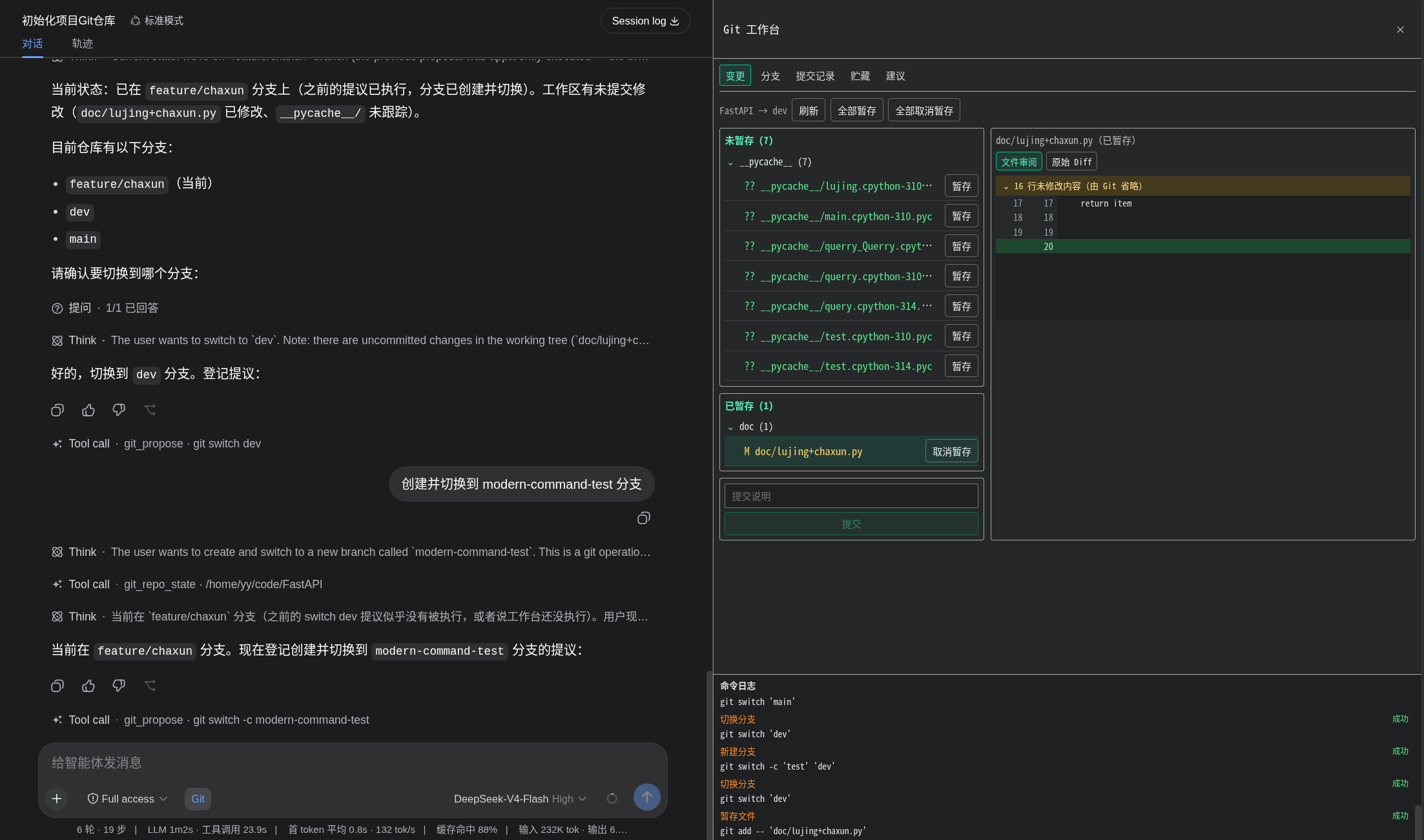Click the 刷新 button
The height and width of the screenshot is (840, 1424).
pos(809,110)
